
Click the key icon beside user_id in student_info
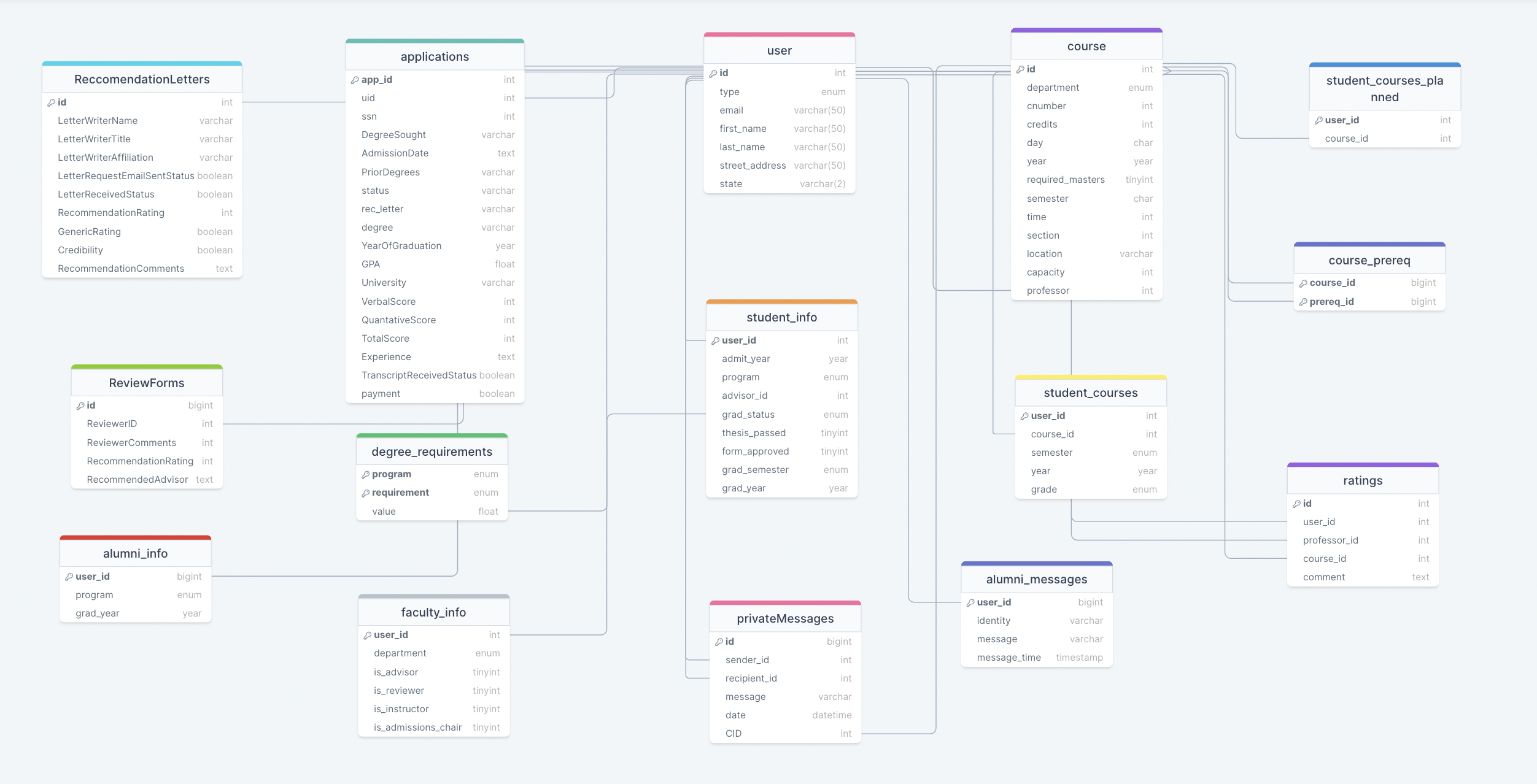coord(716,340)
